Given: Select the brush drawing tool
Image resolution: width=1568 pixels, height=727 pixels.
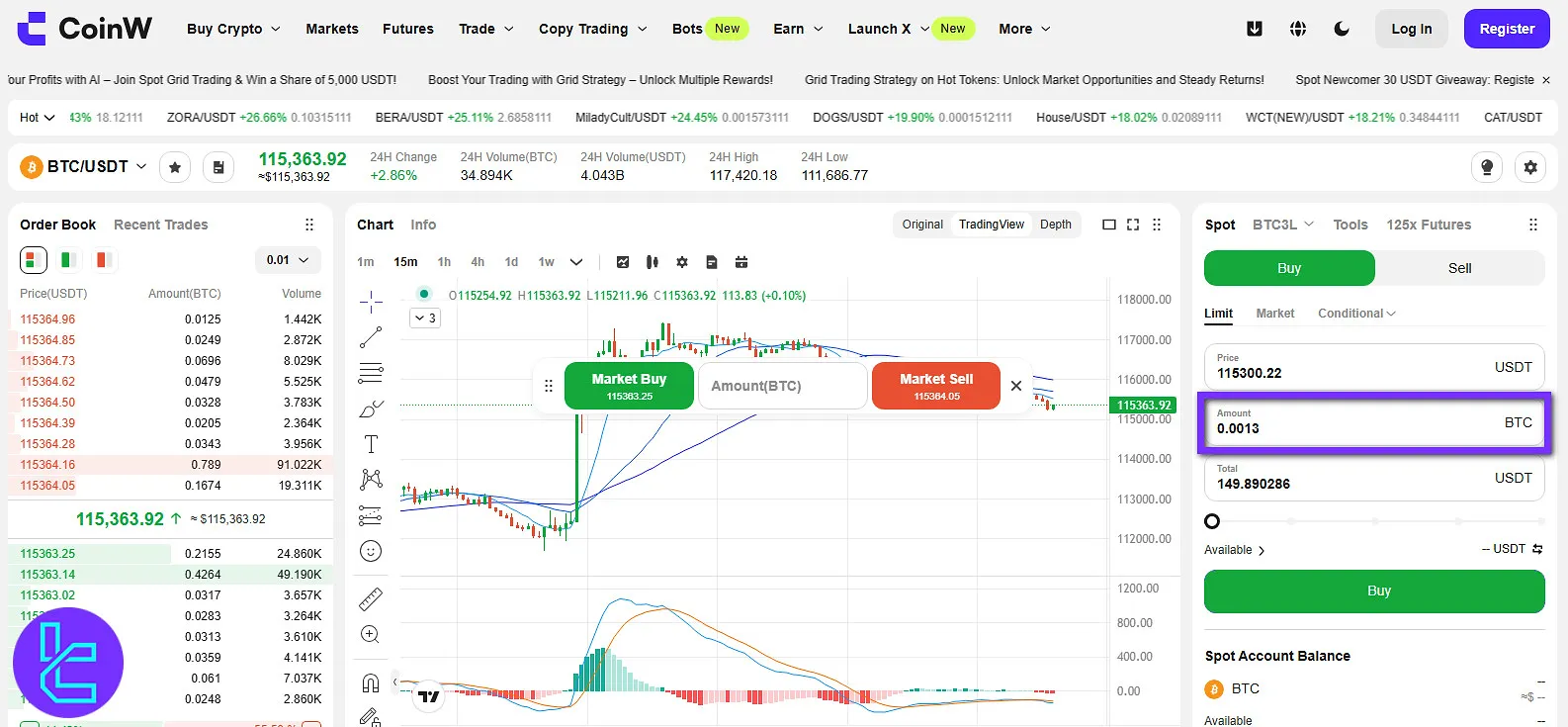Looking at the screenshot, I should [x=371, y=409].
